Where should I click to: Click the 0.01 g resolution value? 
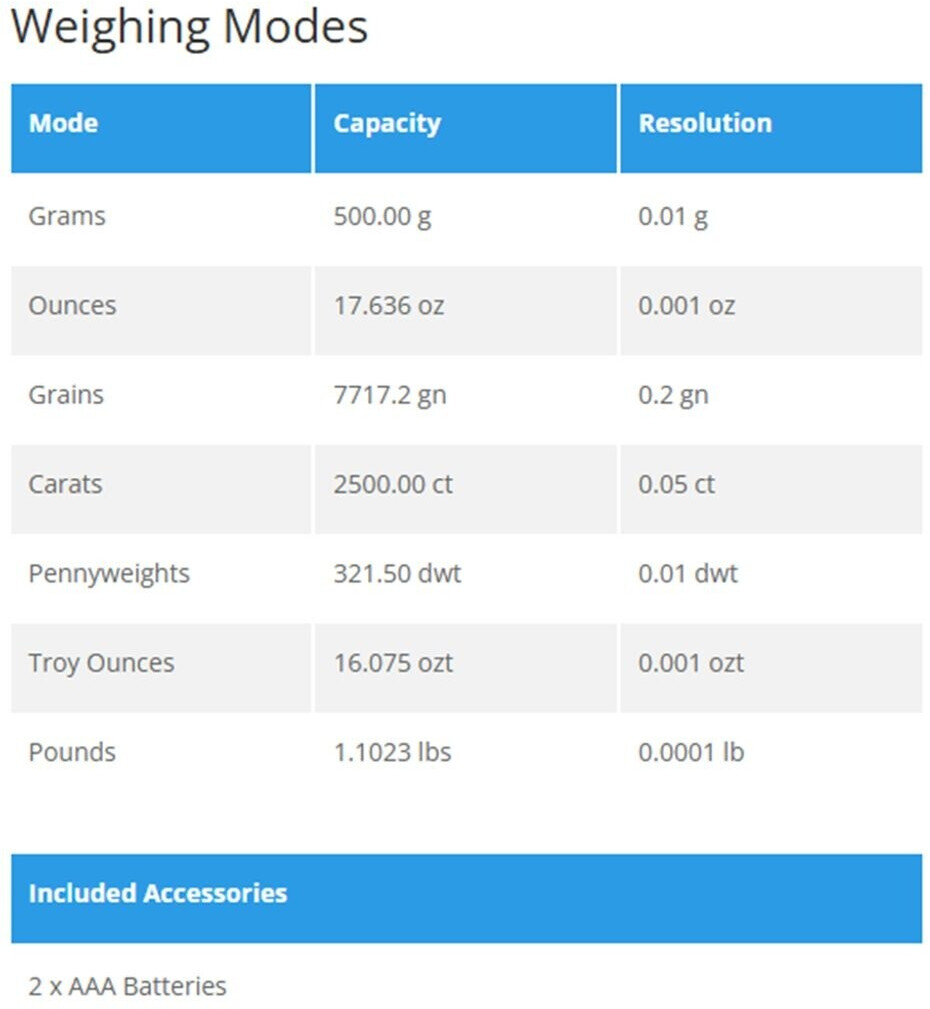point(673,216)
